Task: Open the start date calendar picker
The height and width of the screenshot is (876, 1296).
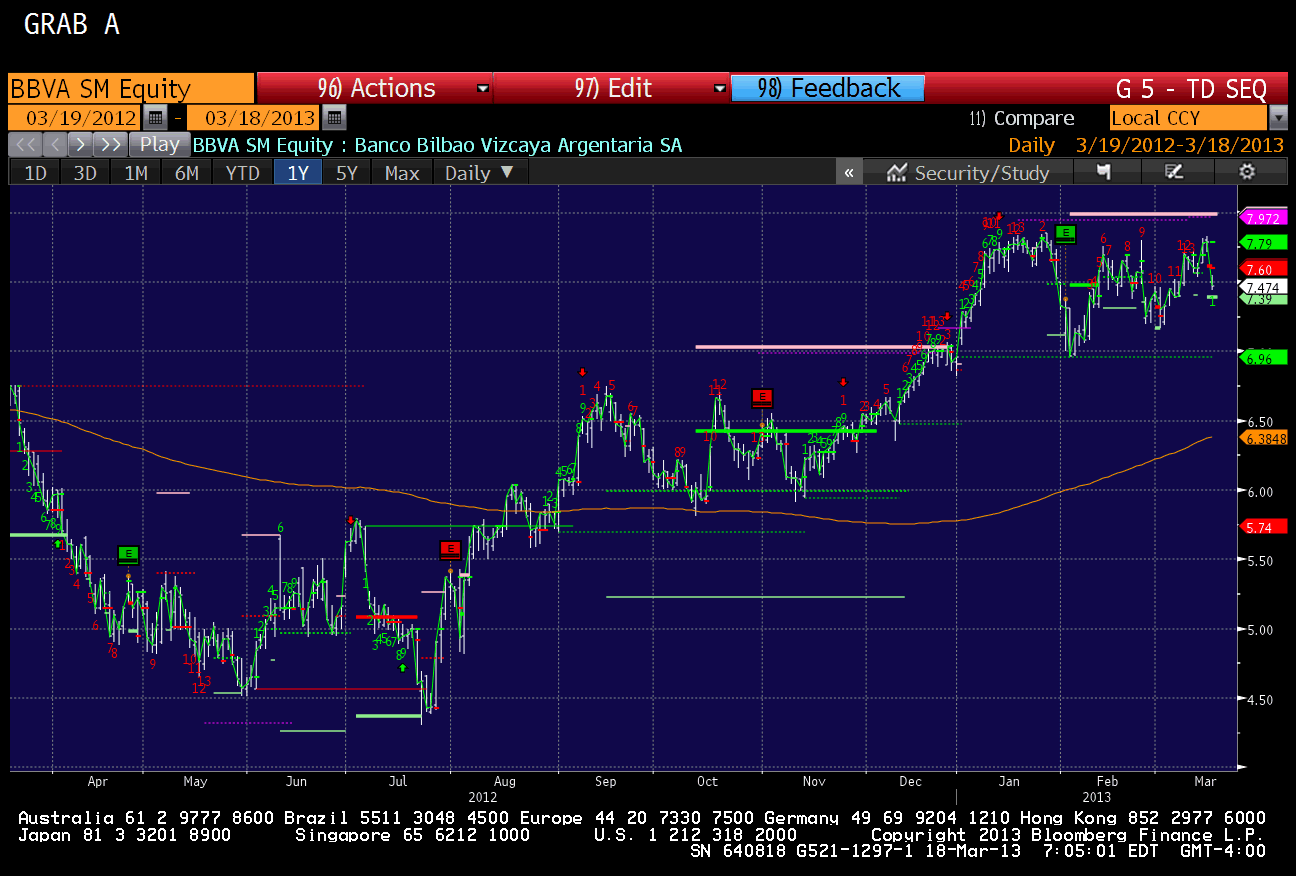Action: 156,117
